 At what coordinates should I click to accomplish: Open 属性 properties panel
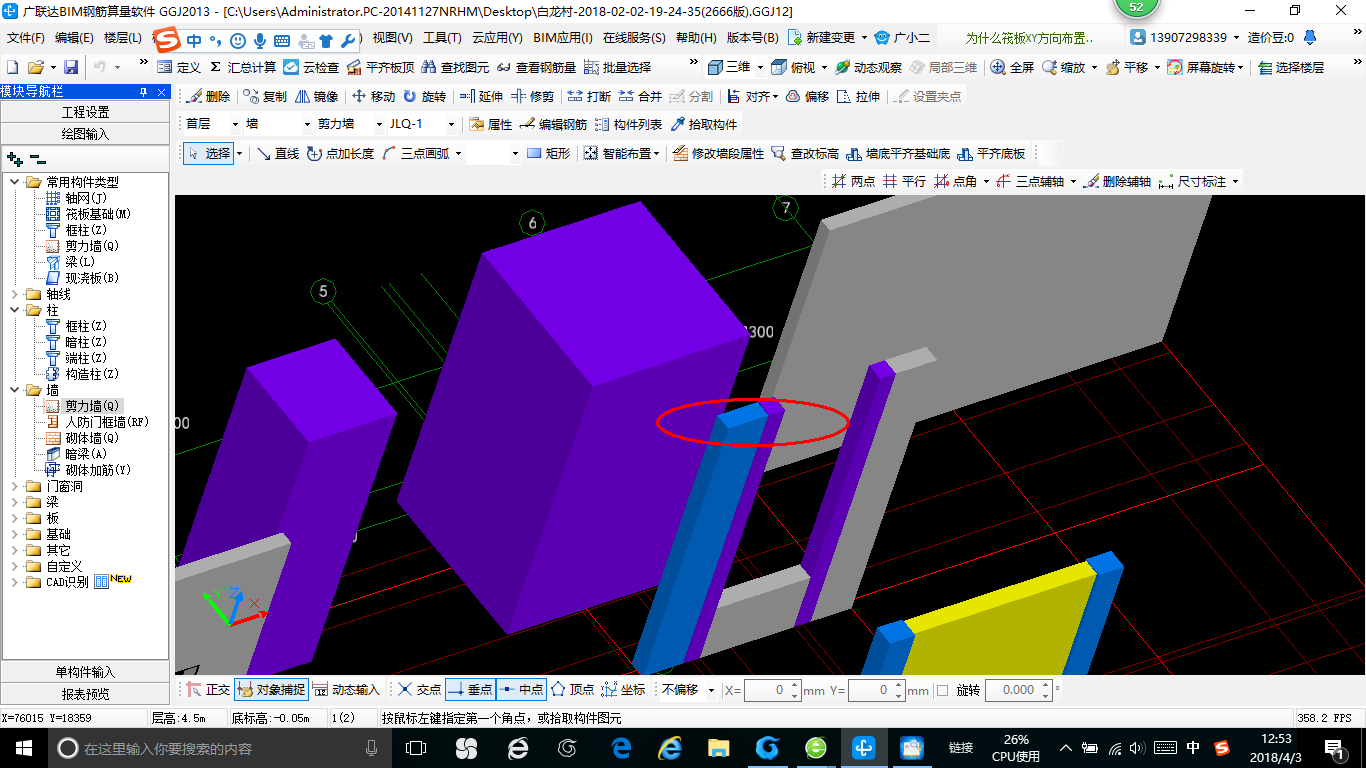point(490,125)
